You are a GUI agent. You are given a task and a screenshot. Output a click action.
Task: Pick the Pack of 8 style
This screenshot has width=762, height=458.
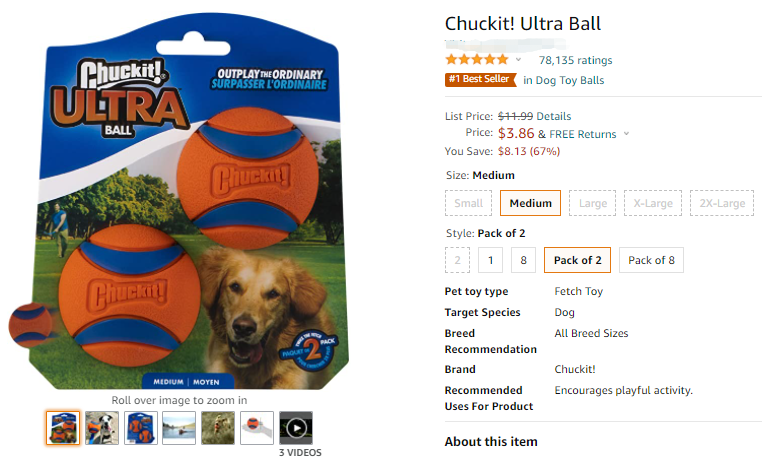tap(651, 260)
